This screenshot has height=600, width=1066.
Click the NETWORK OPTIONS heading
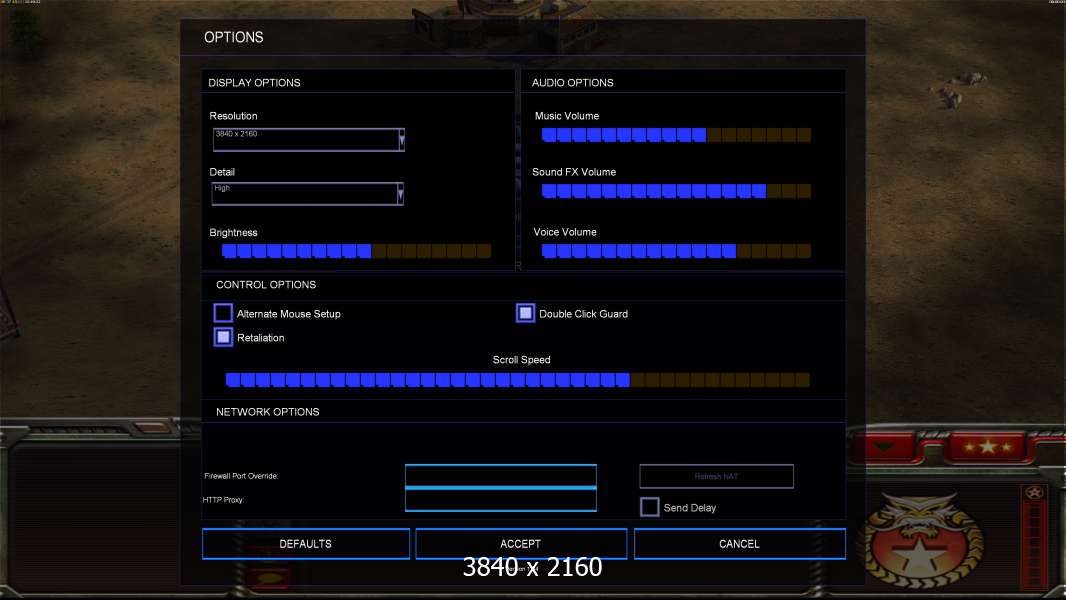tap(268, 412)
